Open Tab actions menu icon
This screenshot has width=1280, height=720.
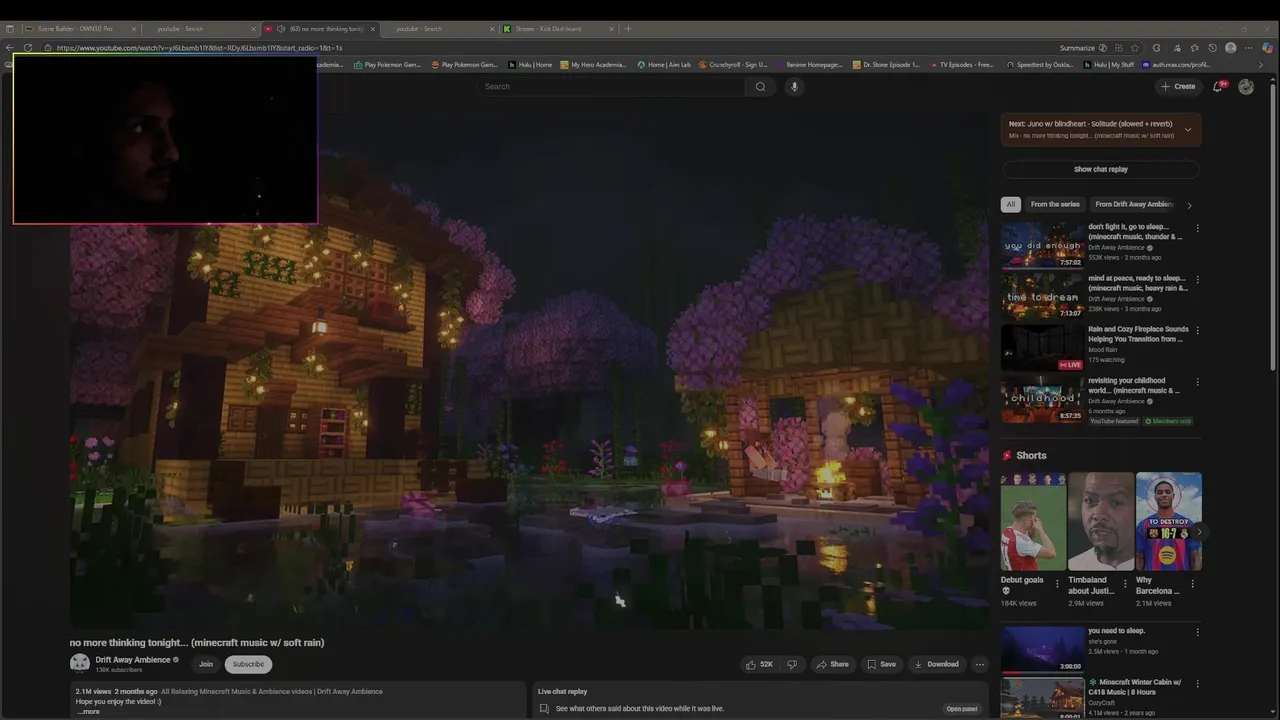10,29
